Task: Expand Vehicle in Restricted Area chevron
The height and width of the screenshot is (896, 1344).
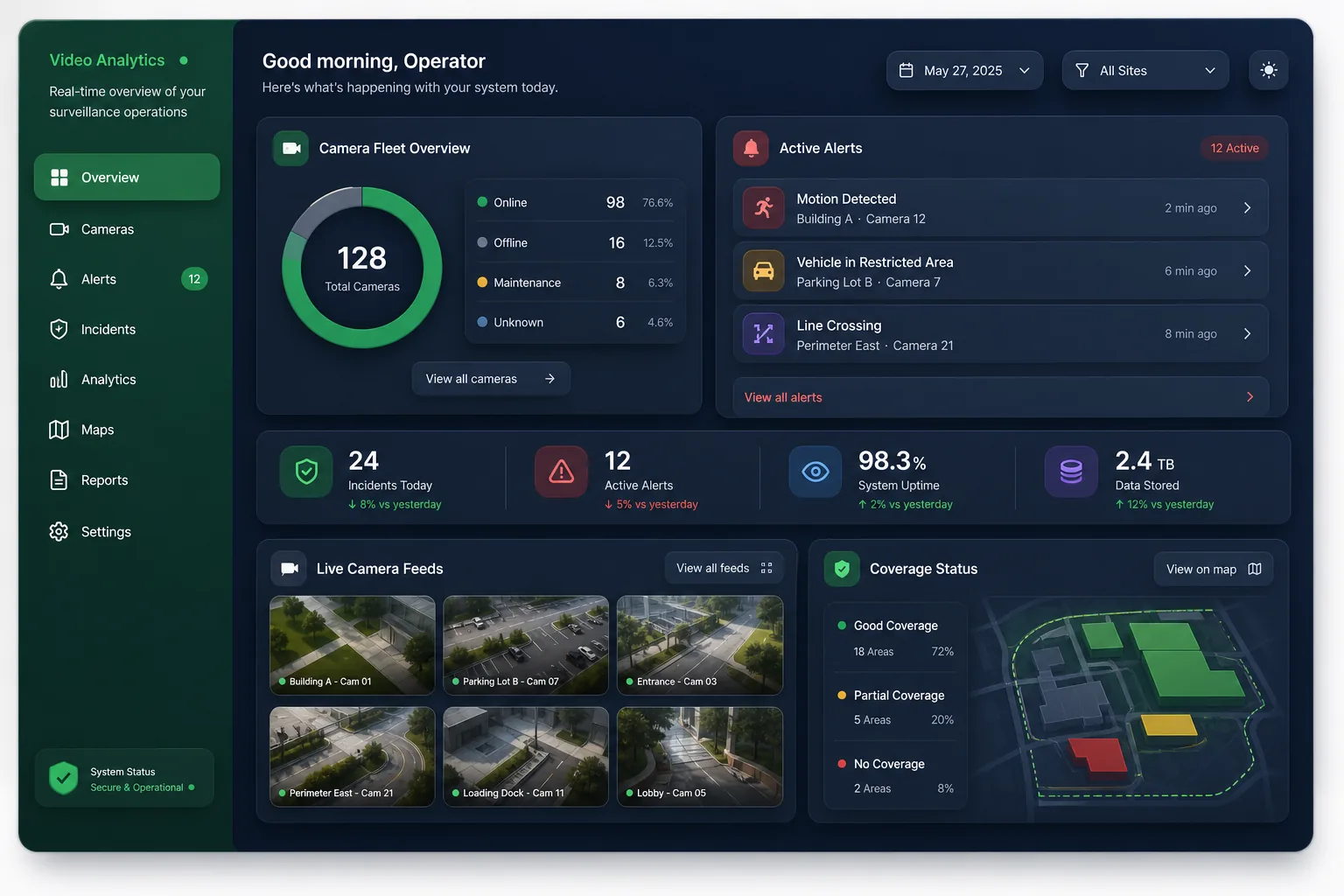Action: [1247, 271]
